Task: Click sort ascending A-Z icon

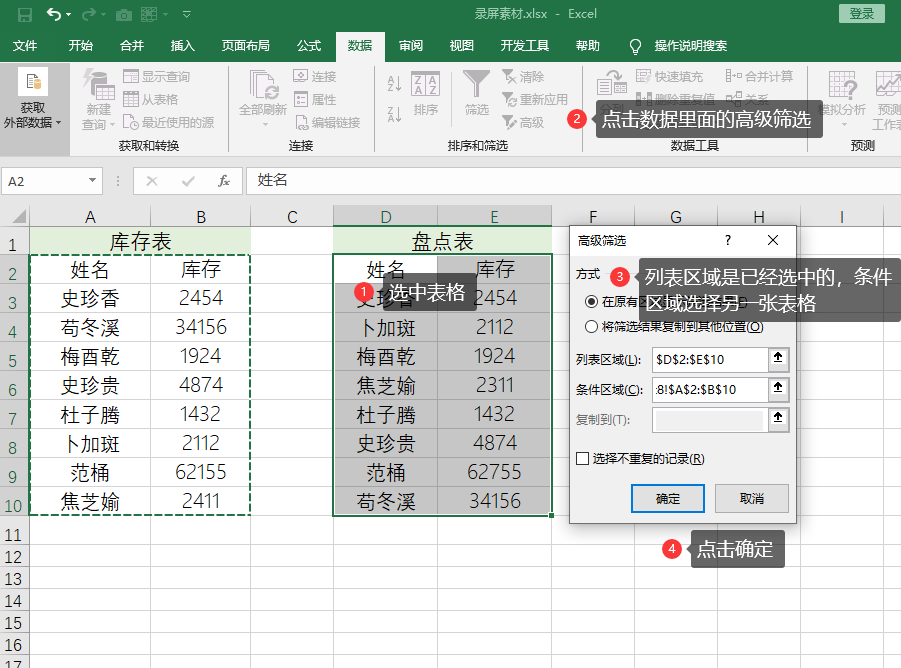Action: pos(394,84)
